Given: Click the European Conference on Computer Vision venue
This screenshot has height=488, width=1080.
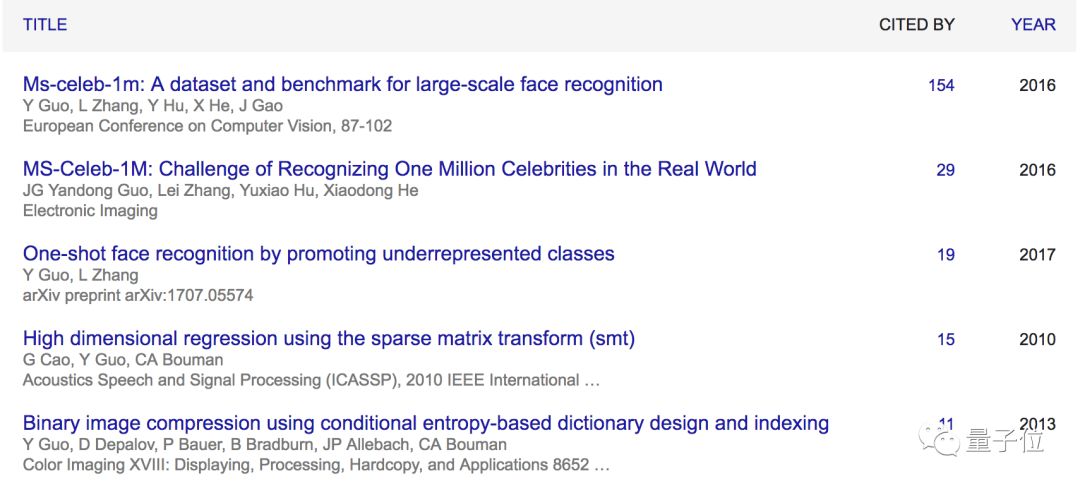Looking at the screenshot, I should click(207, 126).
